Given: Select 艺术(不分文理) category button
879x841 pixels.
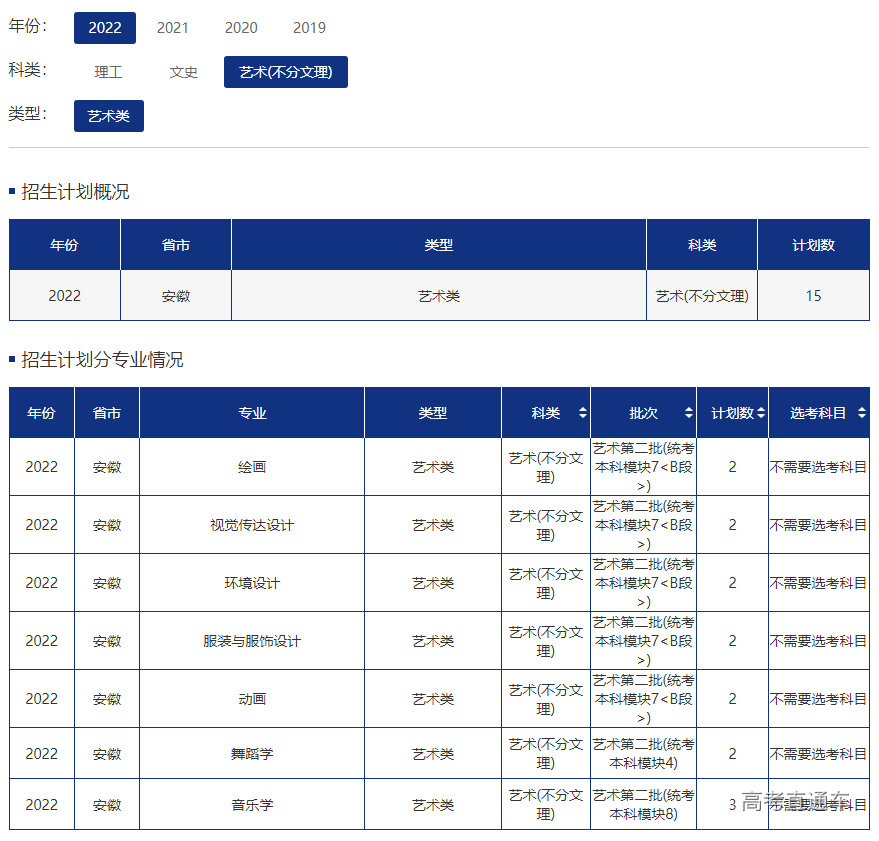Looking at the screenshot, I should 285,72.
